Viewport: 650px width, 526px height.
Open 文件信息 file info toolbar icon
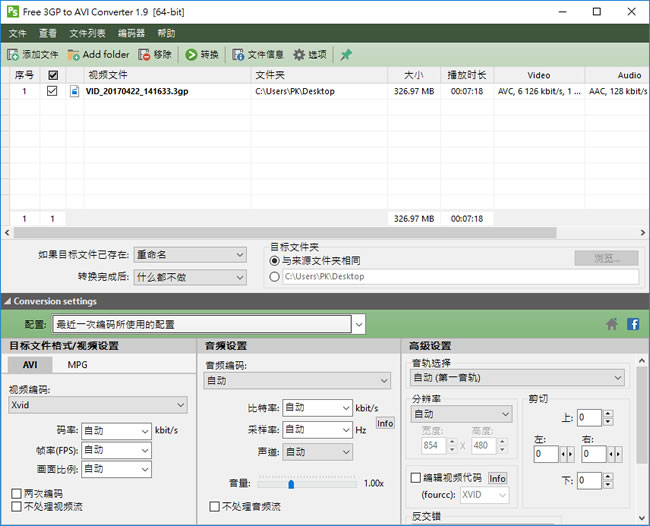tap(239, 54)
